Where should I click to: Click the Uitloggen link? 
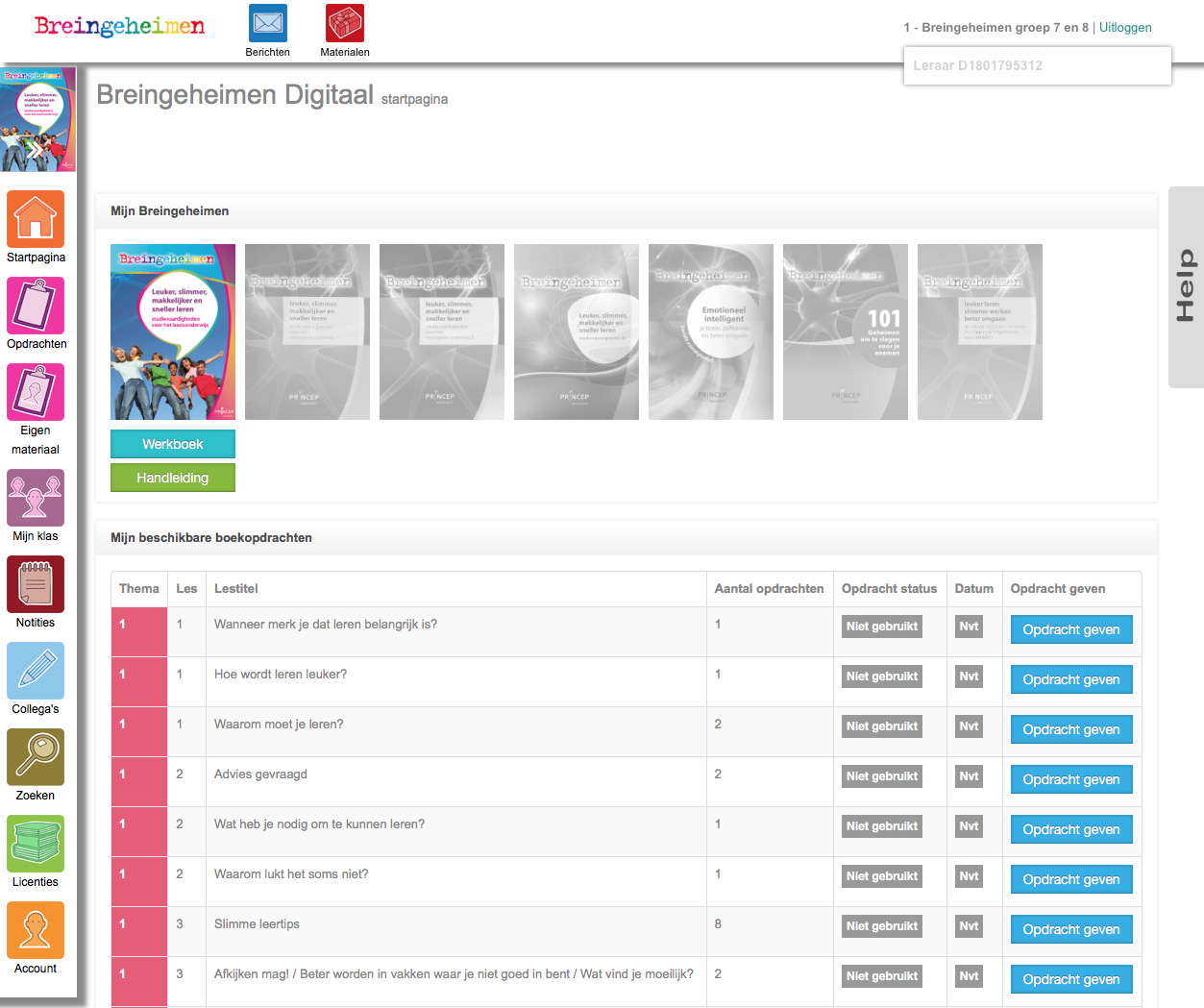point(1125,28)
